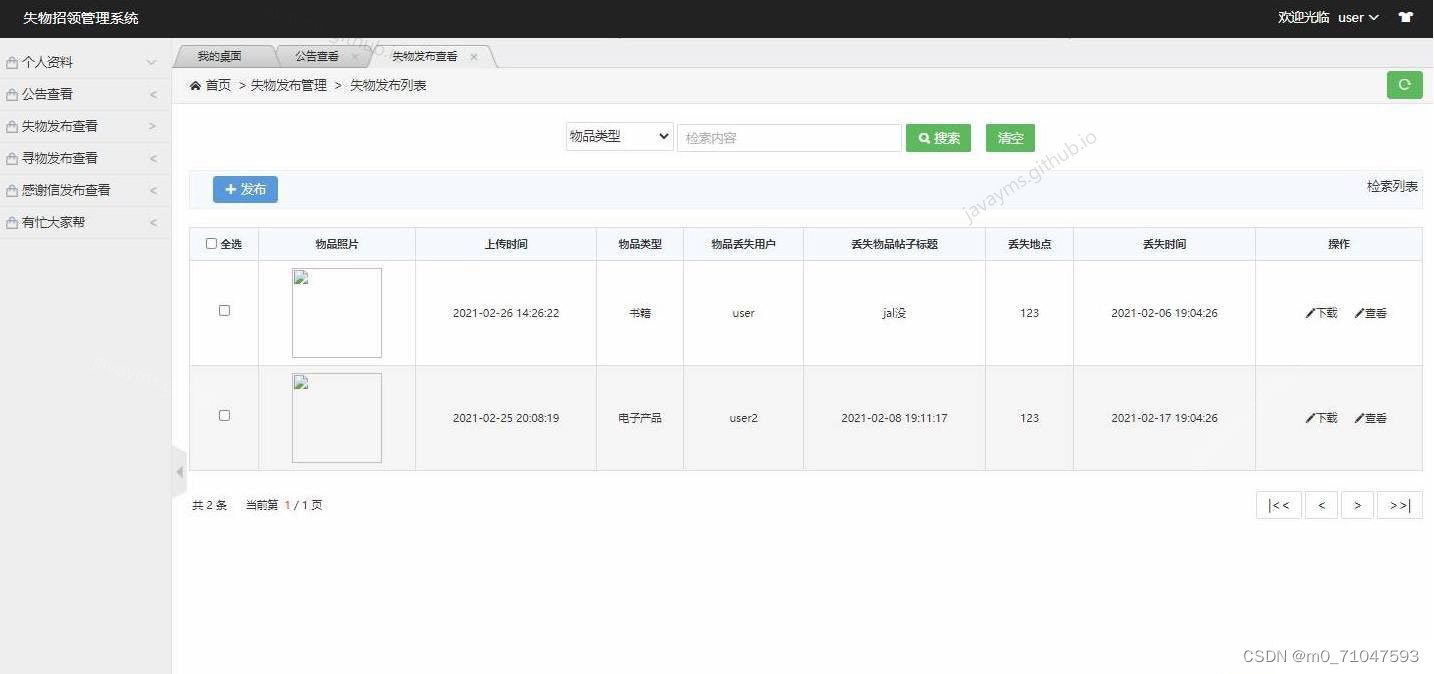Switch to the 公告查看 tab
The width and height of the screenshot is (1434, 674).
(x=316, y=56)
